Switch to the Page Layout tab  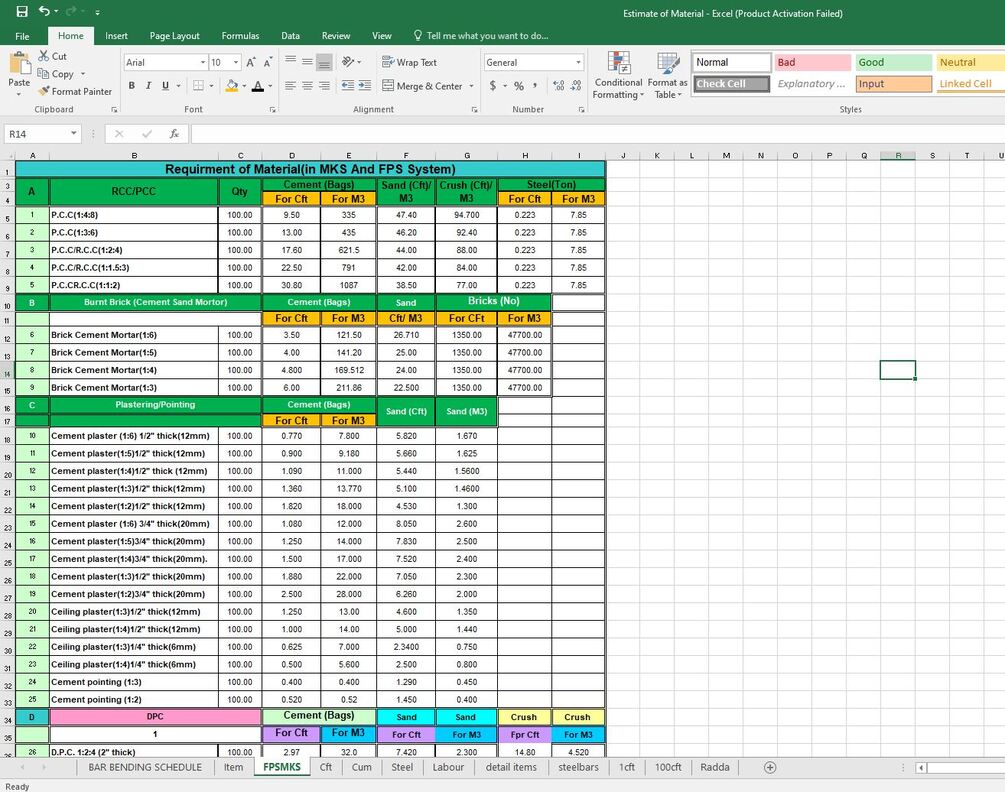pos(174,36)
